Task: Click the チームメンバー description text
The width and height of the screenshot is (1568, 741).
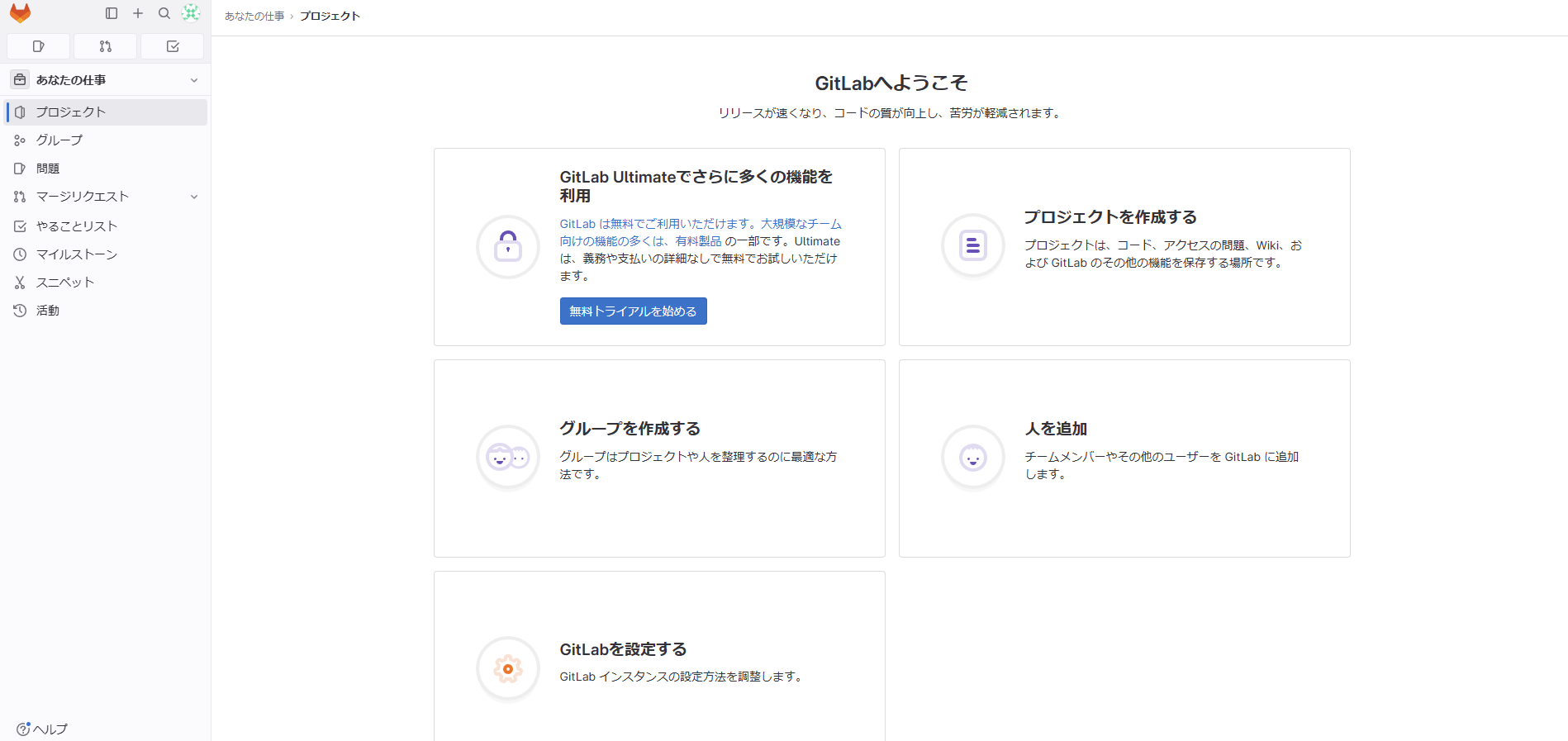Action: [x=1162, y=466]
